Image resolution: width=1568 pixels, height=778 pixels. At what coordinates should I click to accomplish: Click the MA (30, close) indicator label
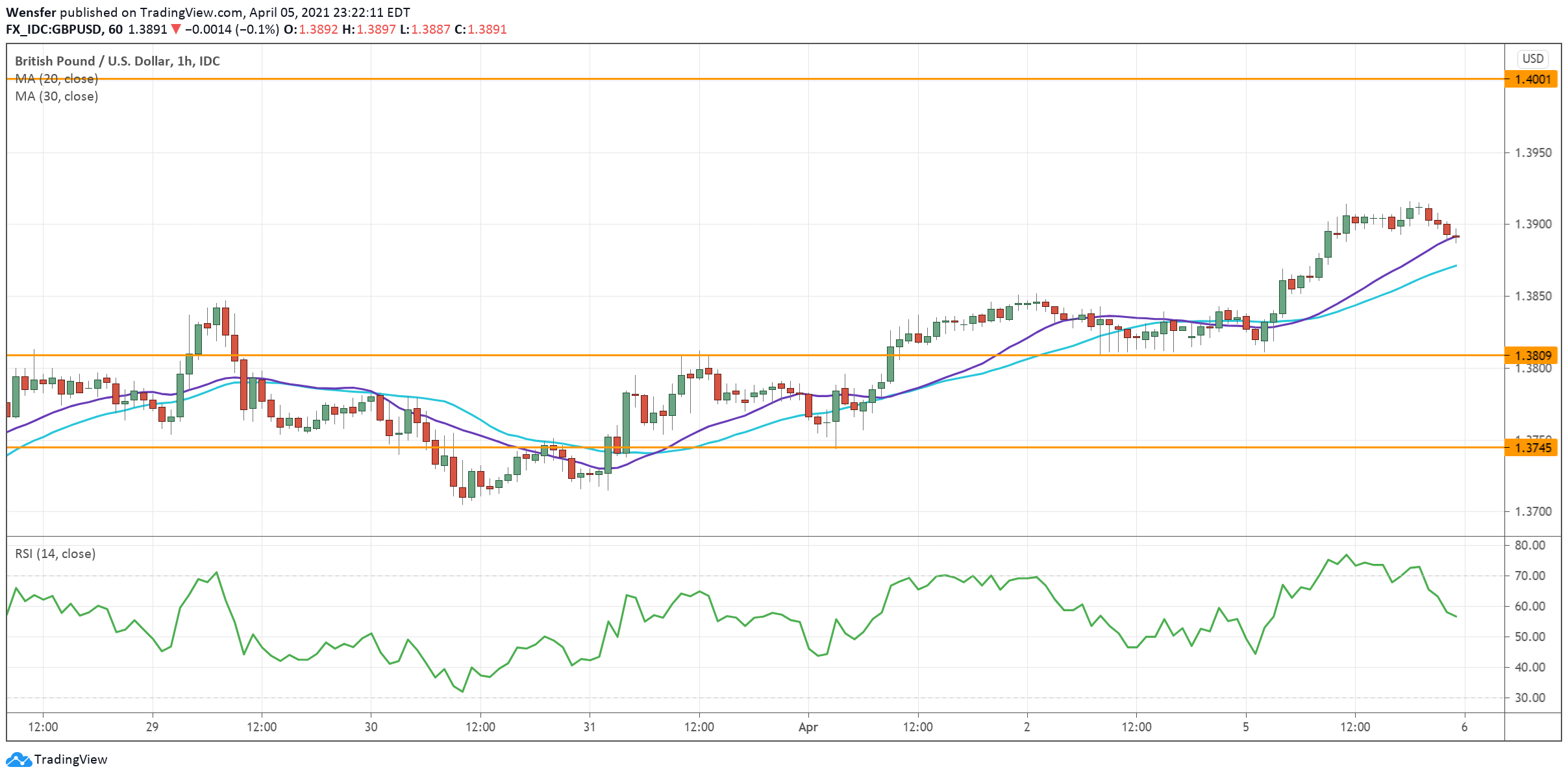tap(55, 97)
